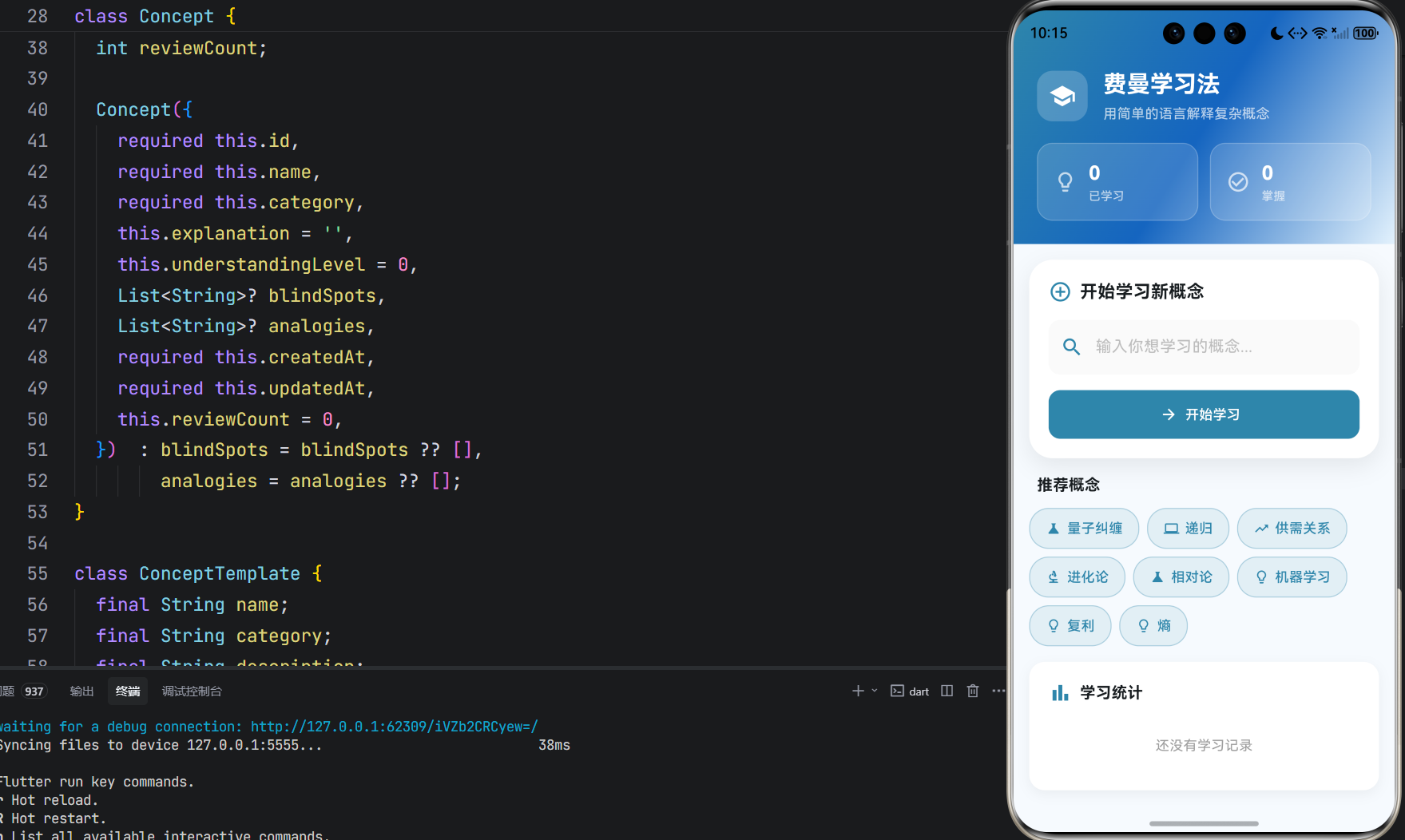Click the bar chart icon beside 学习统计
1405x840 pixels.
1059,693
